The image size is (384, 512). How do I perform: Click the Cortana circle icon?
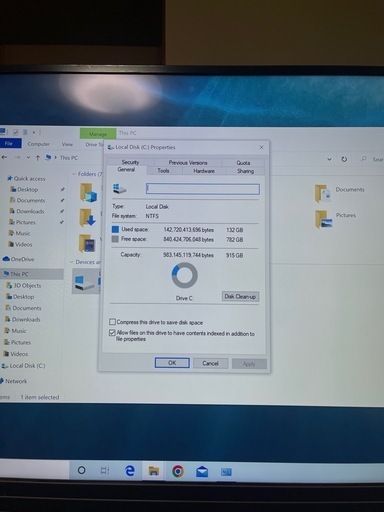[x=81, y=470]
